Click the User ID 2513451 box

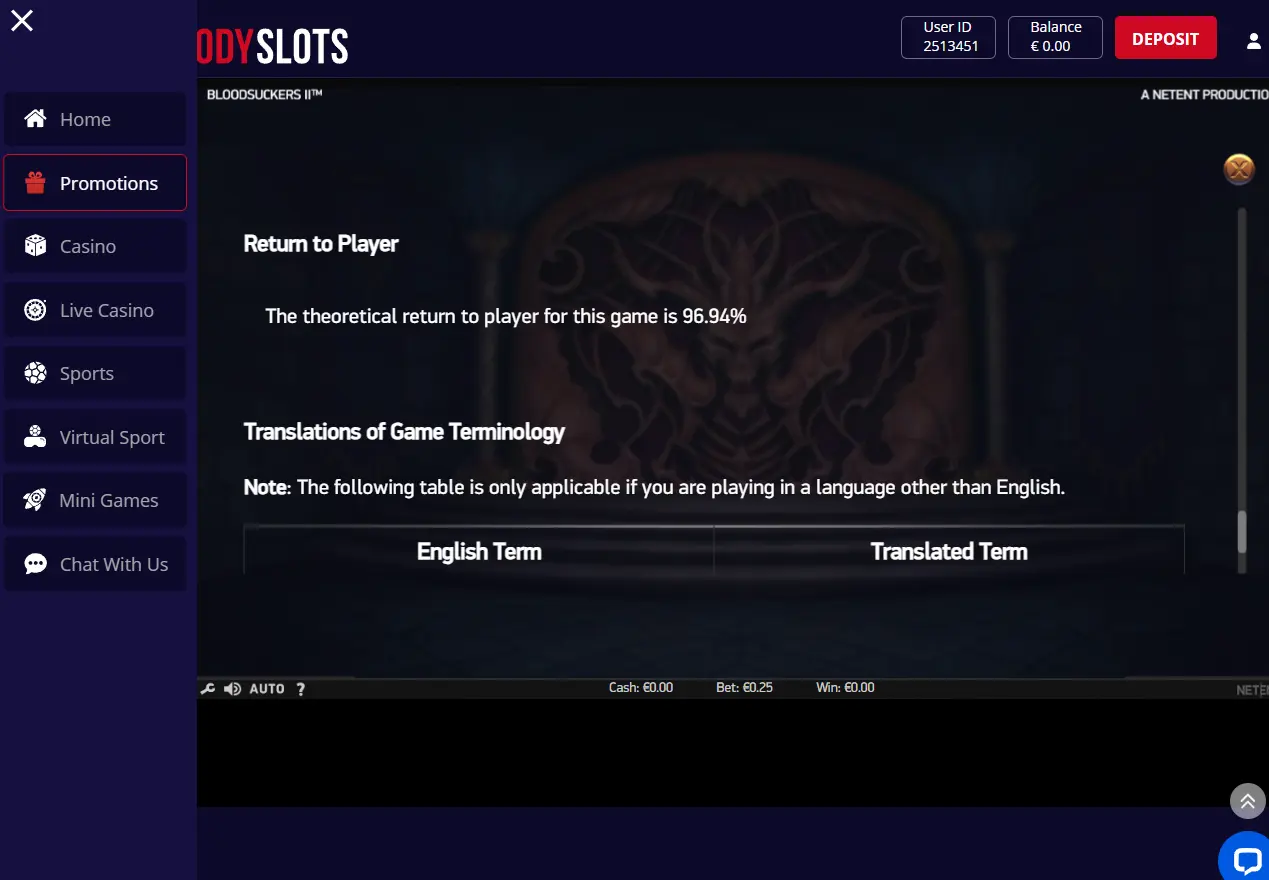pos(948,37)
